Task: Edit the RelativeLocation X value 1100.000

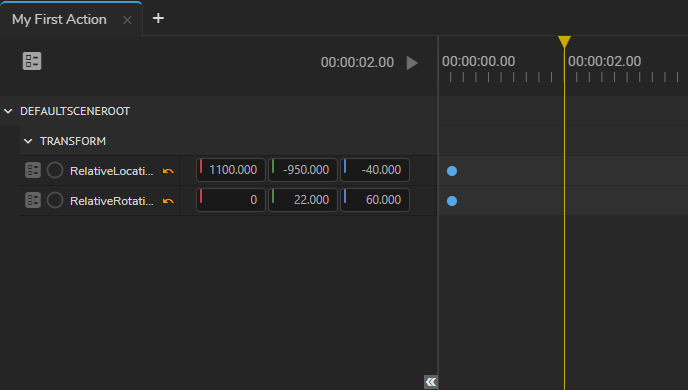Action: (231, 170)
